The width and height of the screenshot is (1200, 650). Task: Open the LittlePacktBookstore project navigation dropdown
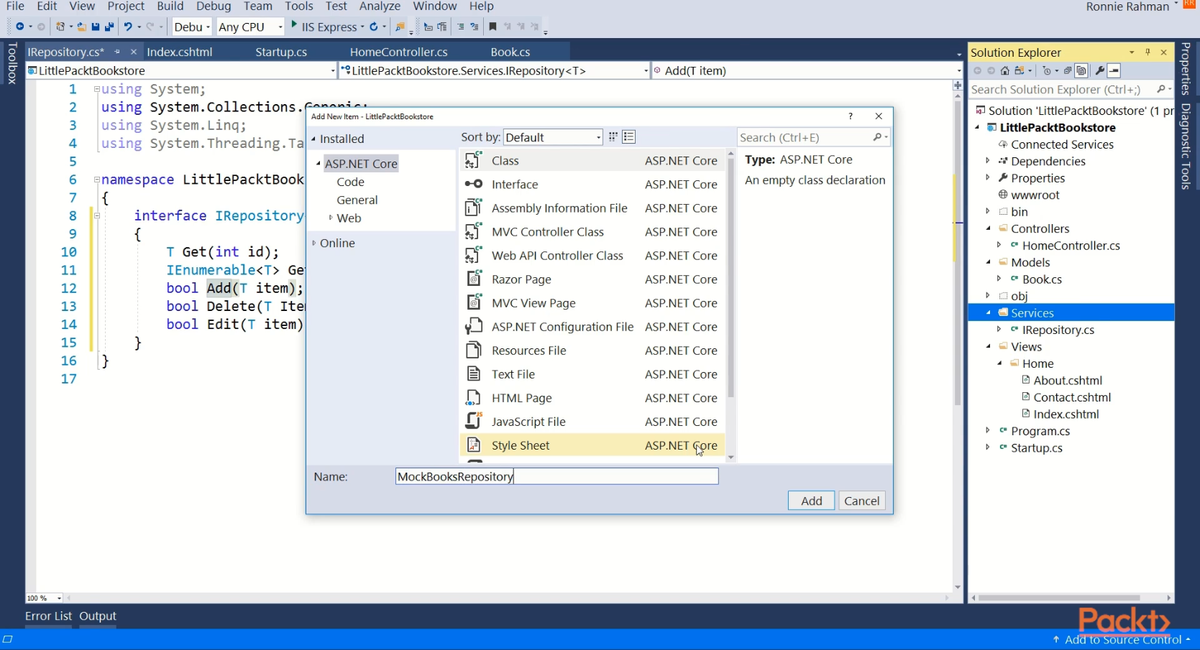tap(181, 71)
